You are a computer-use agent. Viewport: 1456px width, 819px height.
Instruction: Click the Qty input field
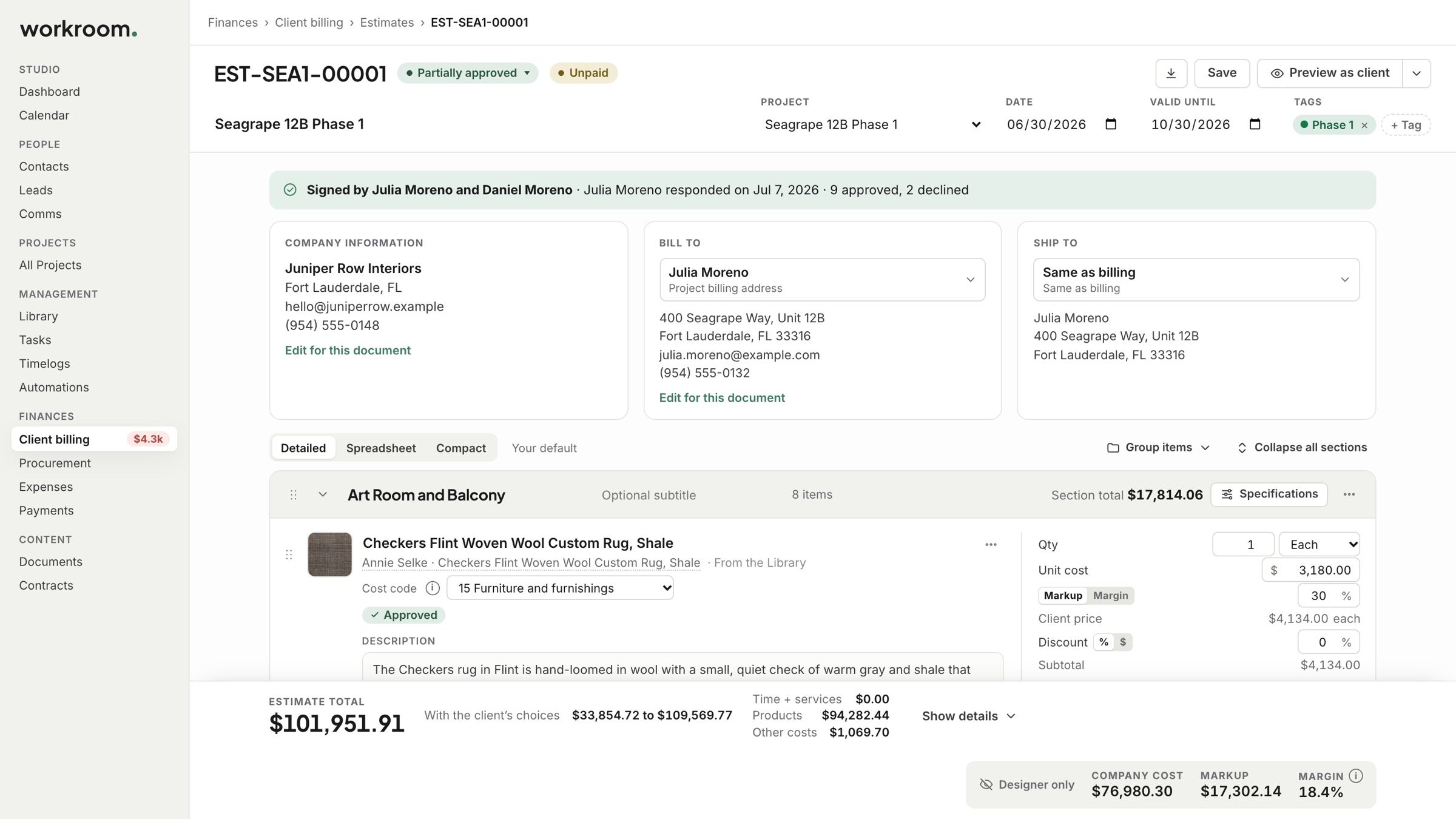point(1243,544)
